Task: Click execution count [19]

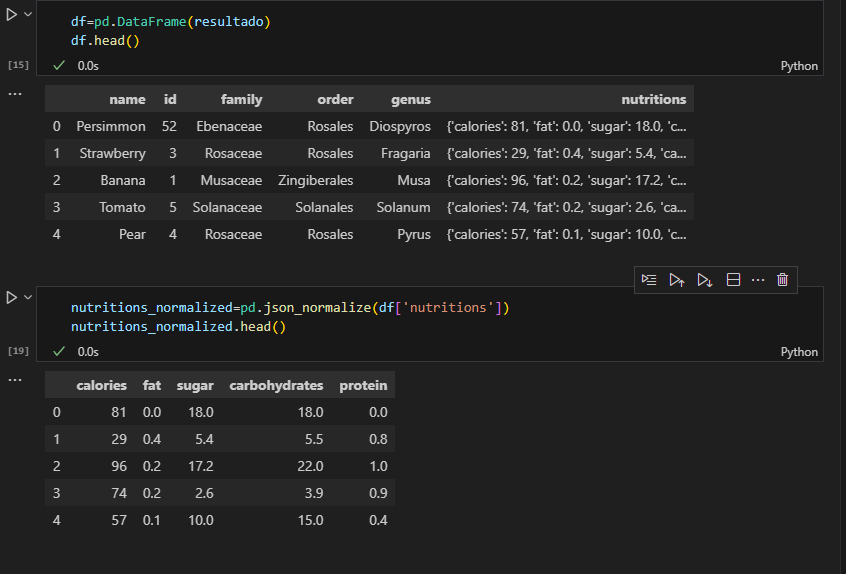Action: point(18,351)
